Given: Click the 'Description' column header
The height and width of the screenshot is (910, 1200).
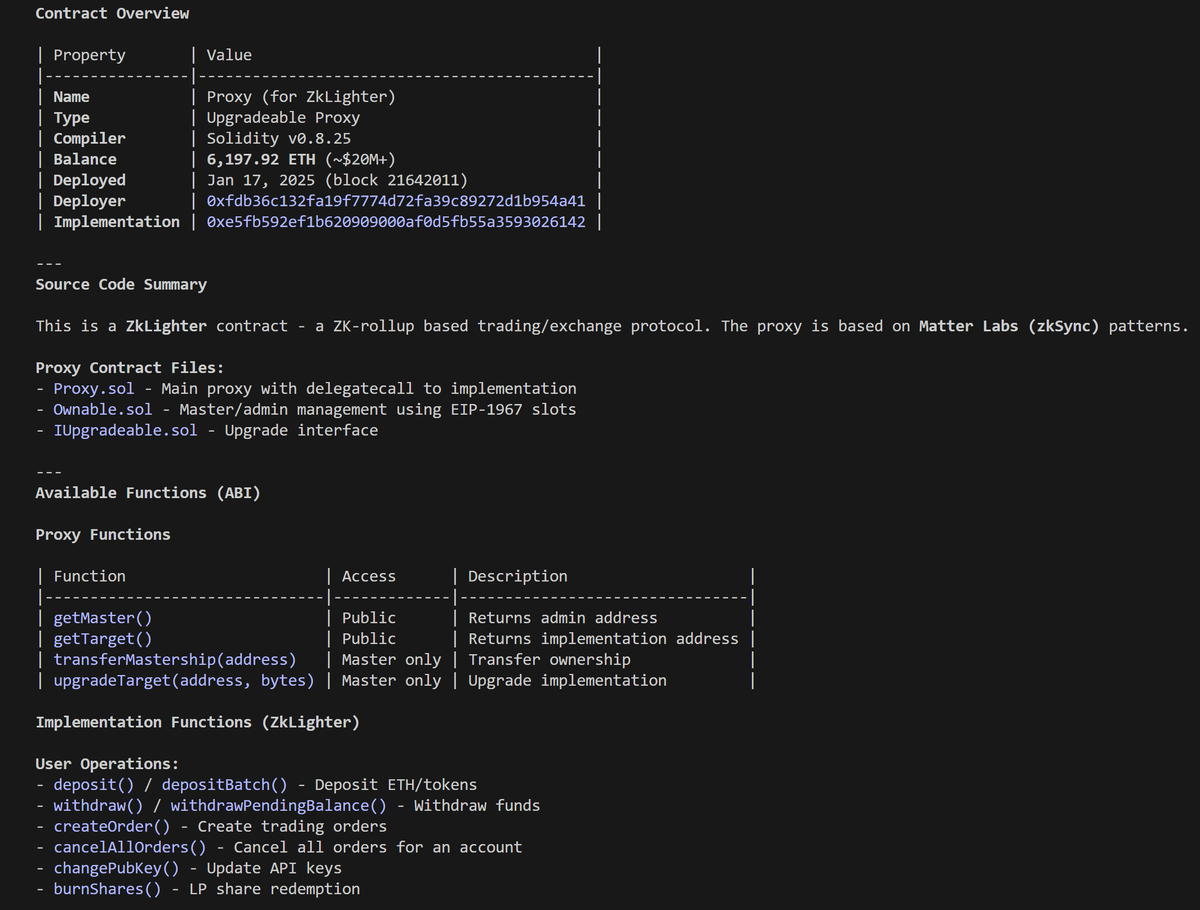Looking at the screenshot, I should click(x=518, y=576).
